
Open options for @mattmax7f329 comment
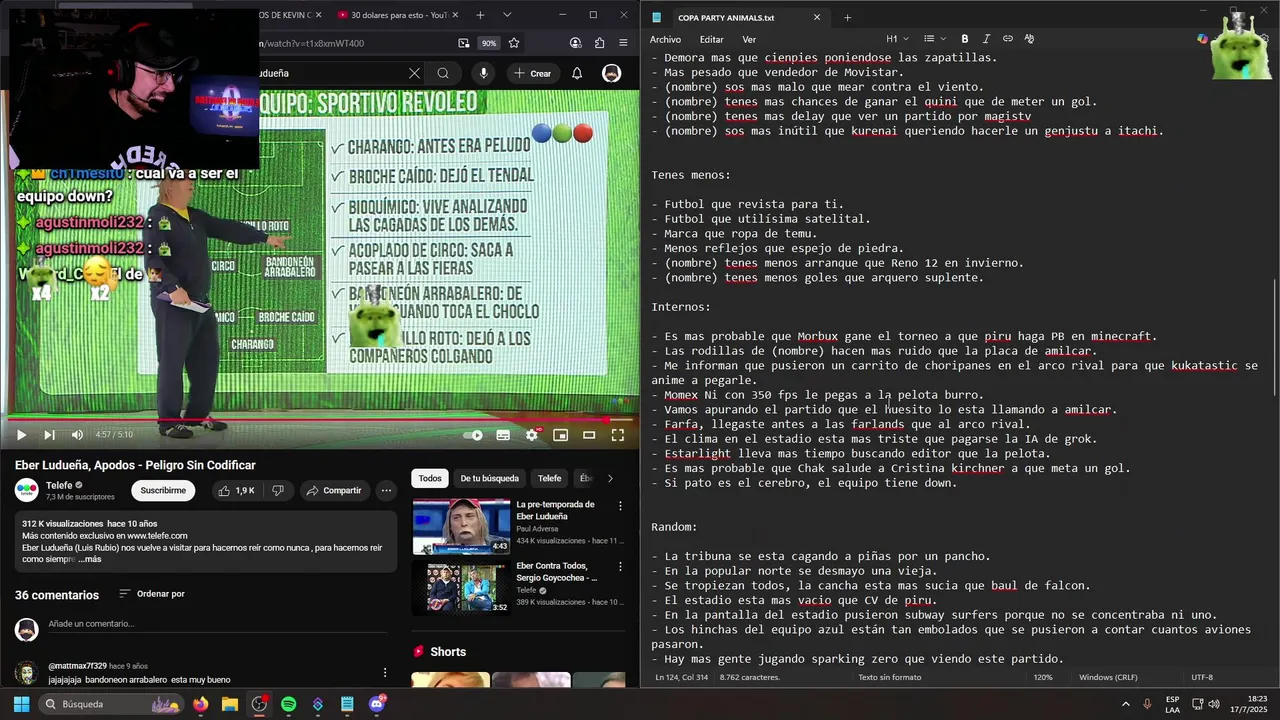(x=385, y=672)
